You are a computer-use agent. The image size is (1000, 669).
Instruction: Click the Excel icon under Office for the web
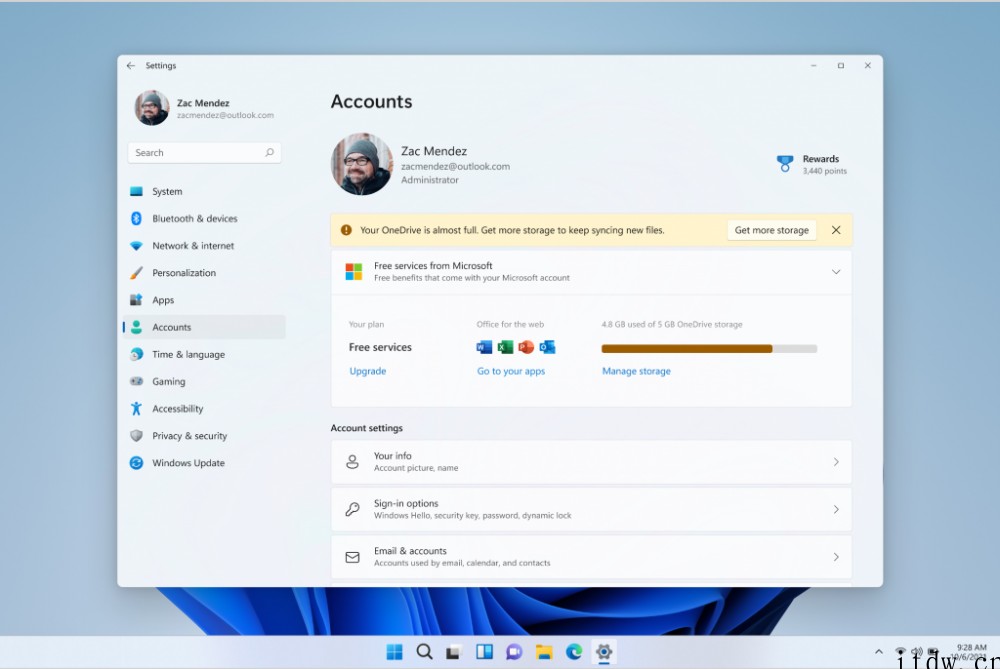click(505, 347)
